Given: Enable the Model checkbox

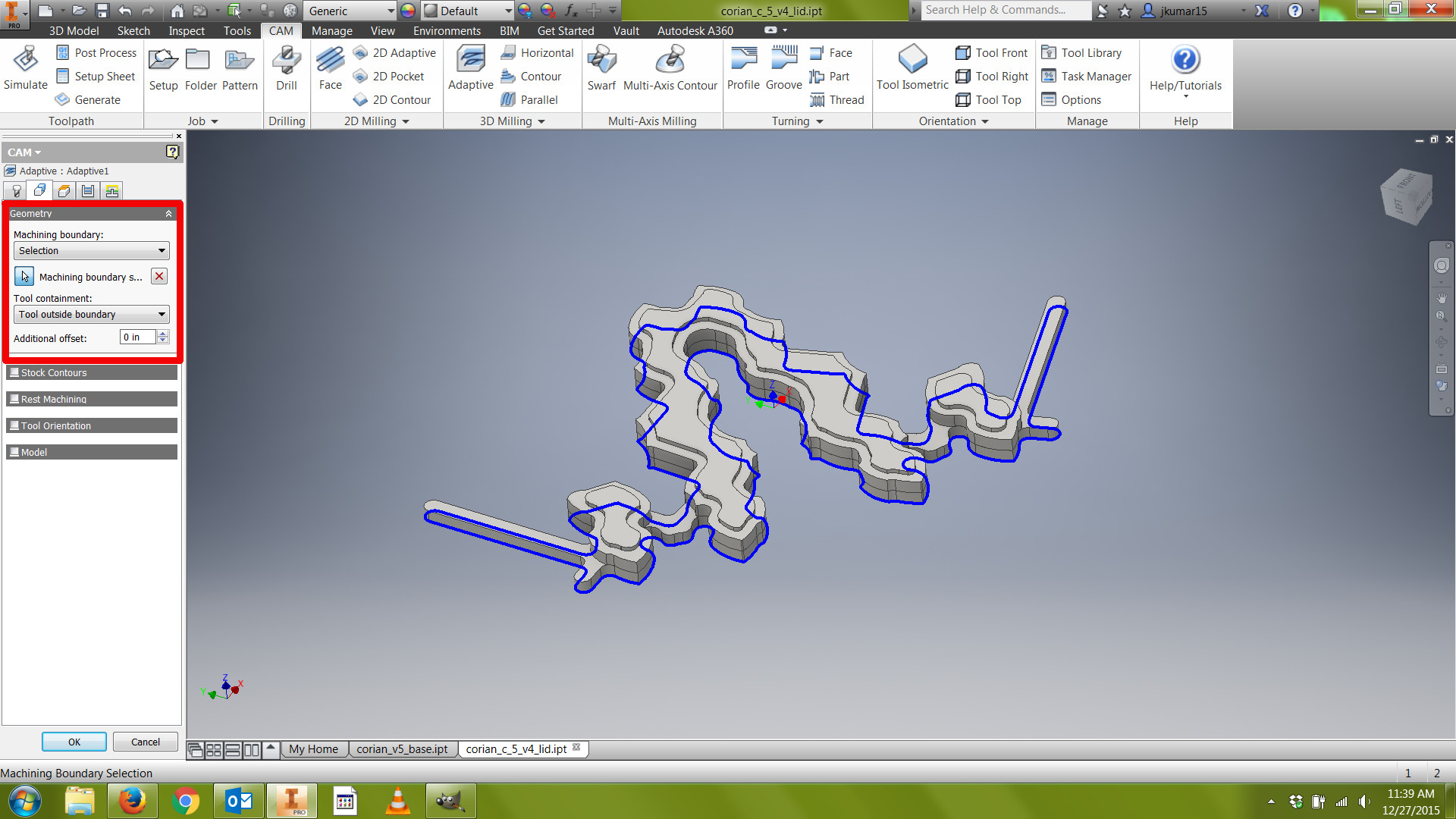Looking at the screenshot, I should (14, 452).
